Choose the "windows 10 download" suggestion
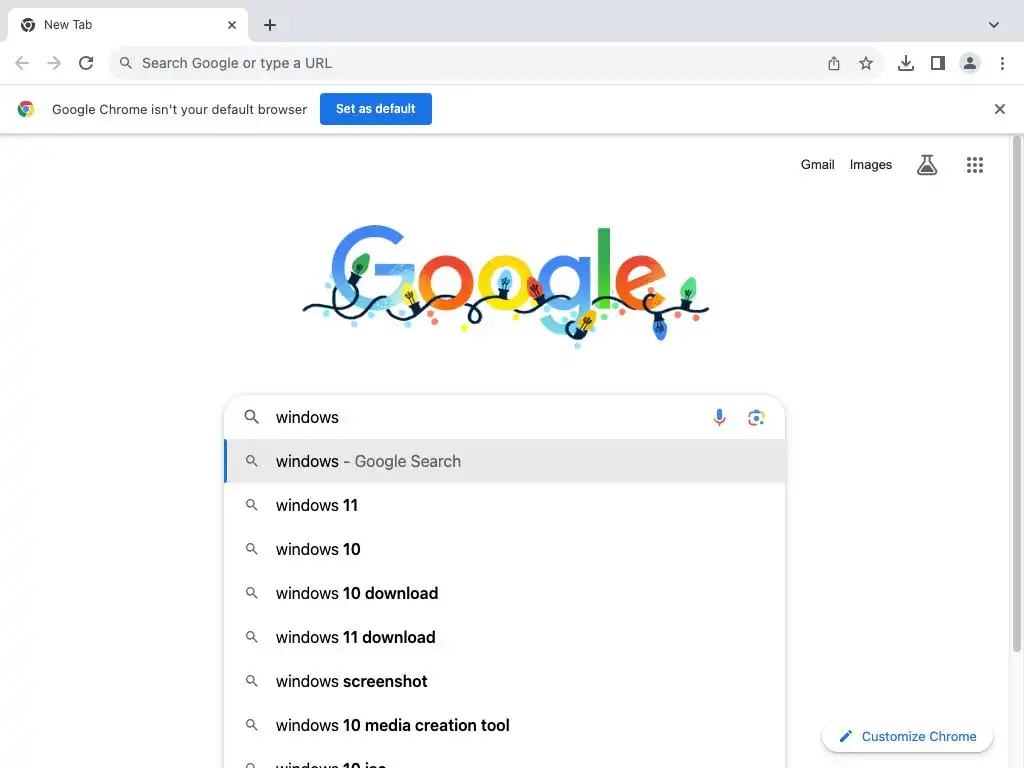Screen dimensions: 1024x768 357,593
